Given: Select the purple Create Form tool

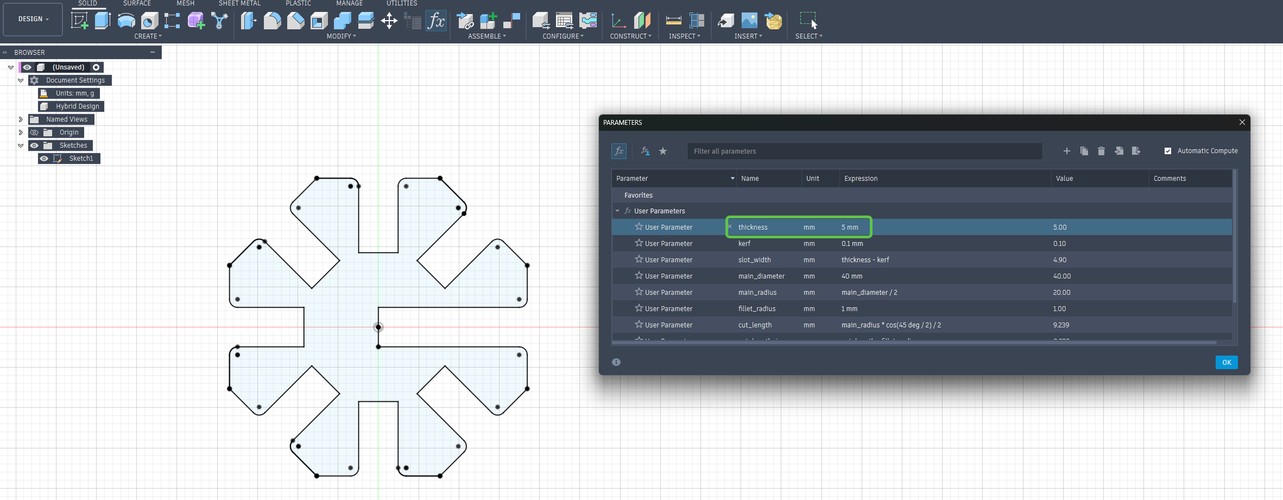Looking at the screenshot, I should [x=196, y=20].
